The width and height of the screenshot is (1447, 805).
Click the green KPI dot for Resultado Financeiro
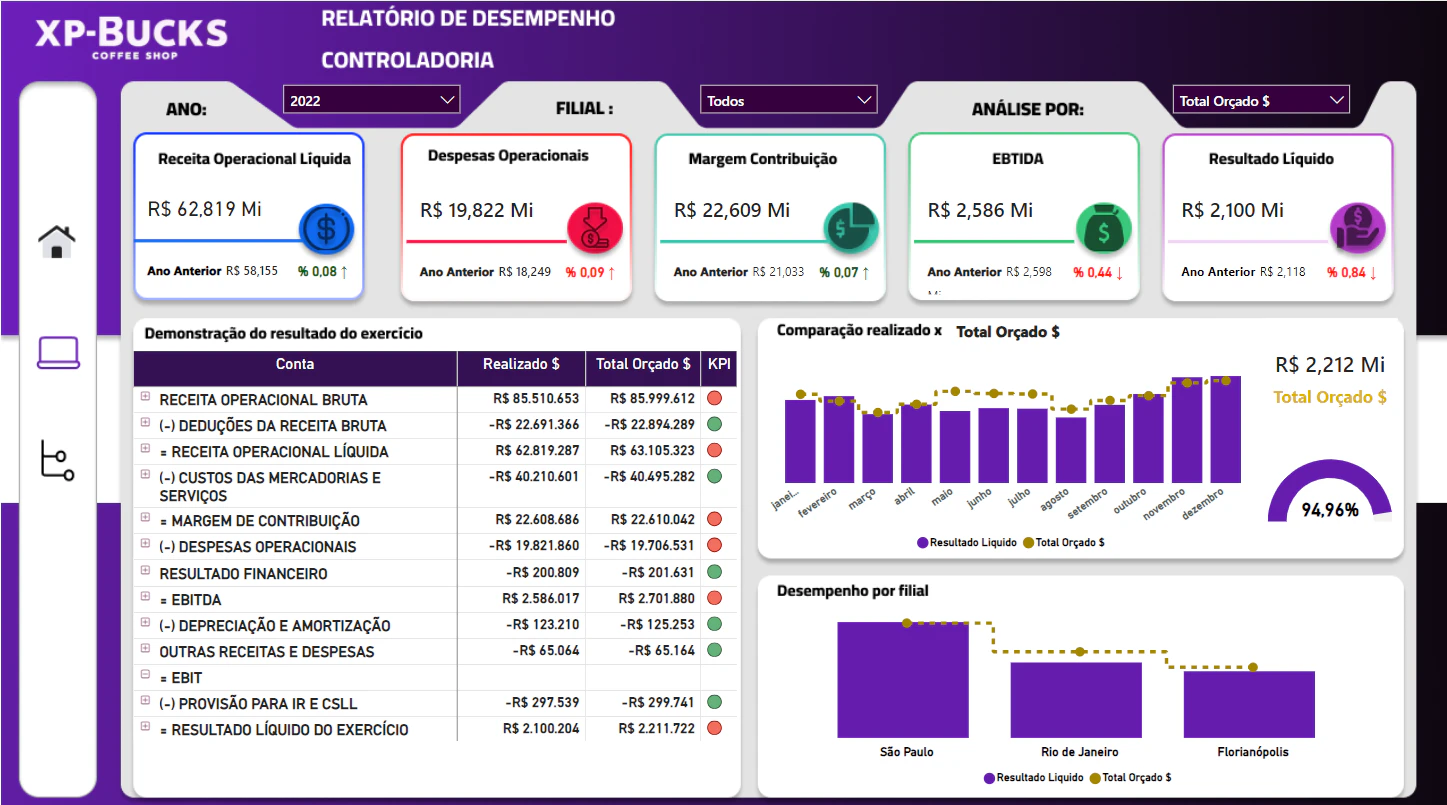pos(714,572)
